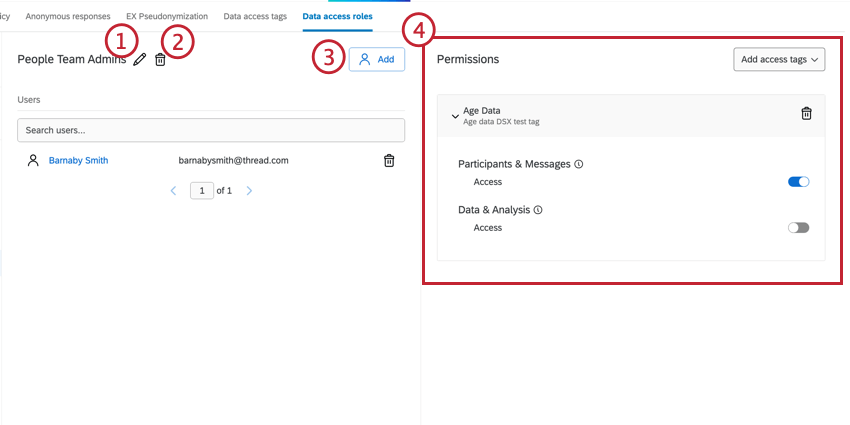Switch to the Data access tags tab
The image size is (850, 425).
tap(255, 16)
